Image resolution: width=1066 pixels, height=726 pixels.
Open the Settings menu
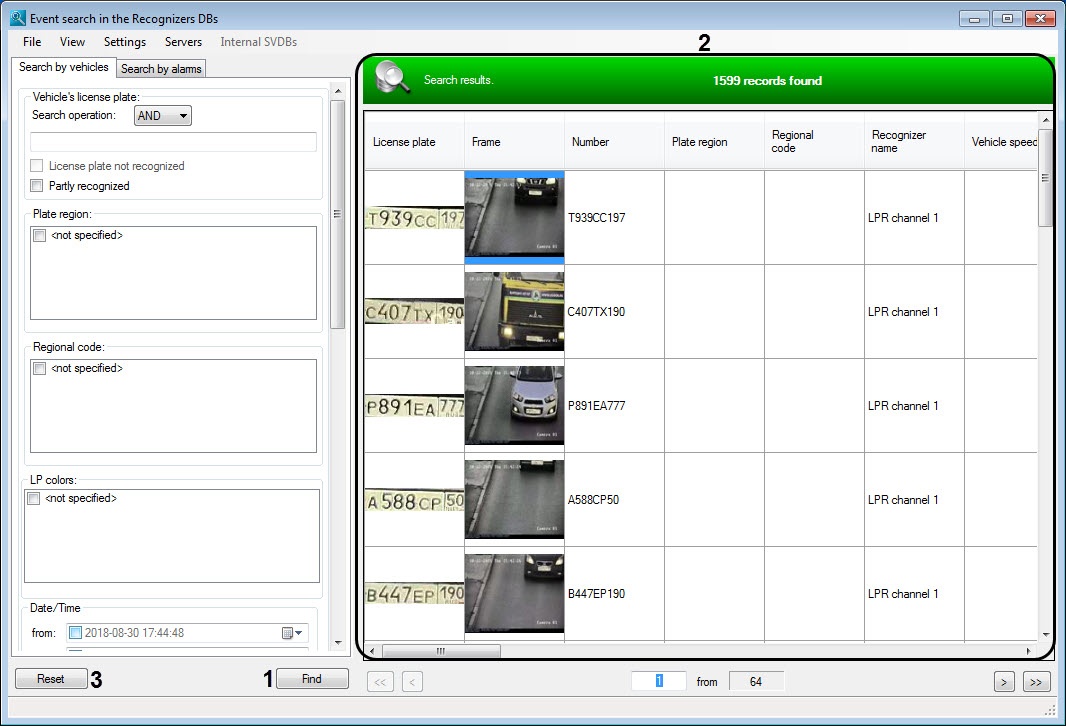pos(125,42)
